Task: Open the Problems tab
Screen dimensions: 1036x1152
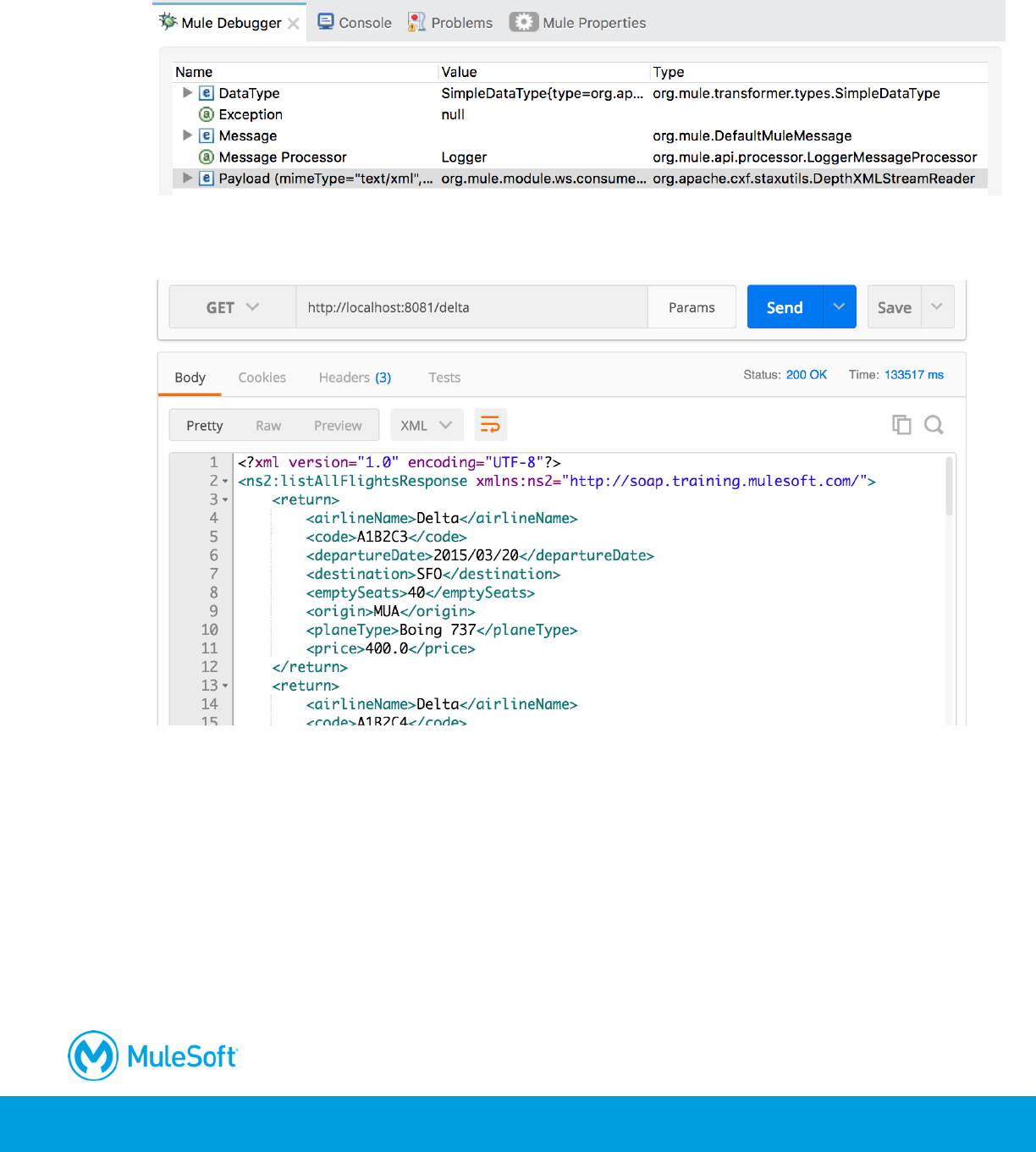Action: pyautogui.click(x=449, y=23)
